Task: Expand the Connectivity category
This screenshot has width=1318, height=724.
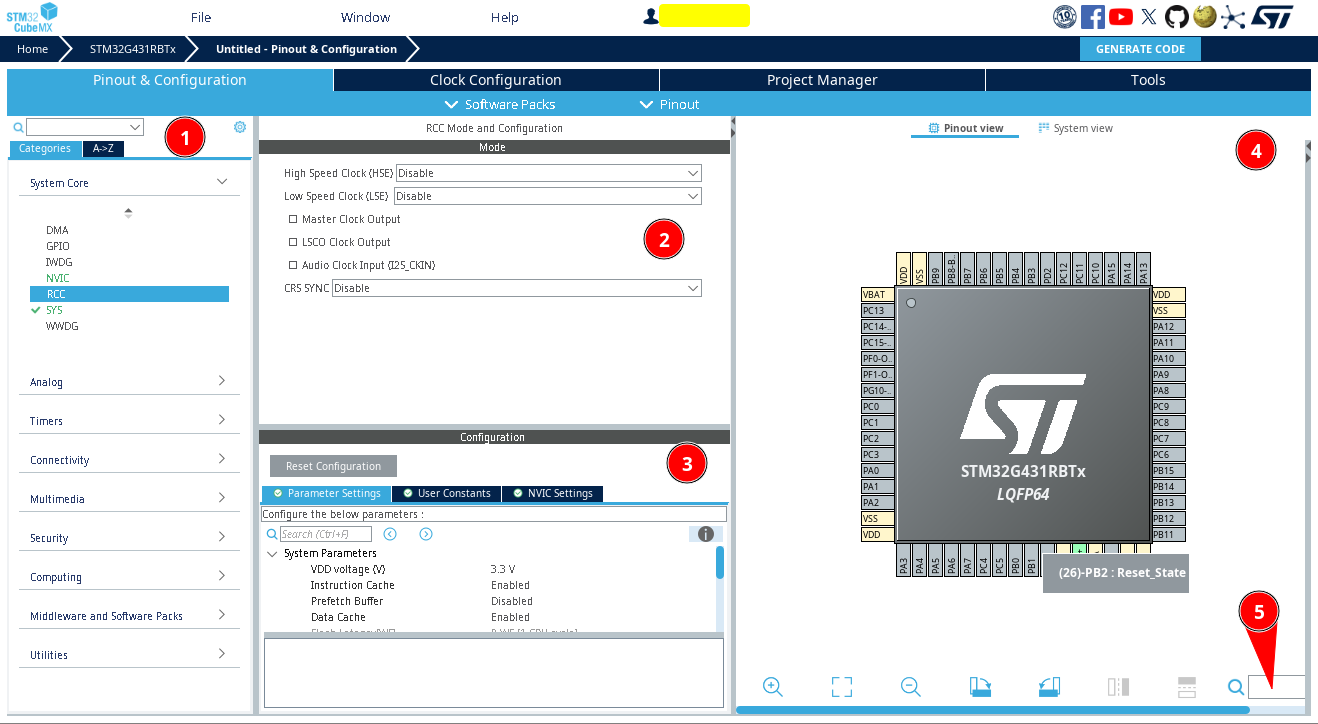Action: [x=222, y=459]
